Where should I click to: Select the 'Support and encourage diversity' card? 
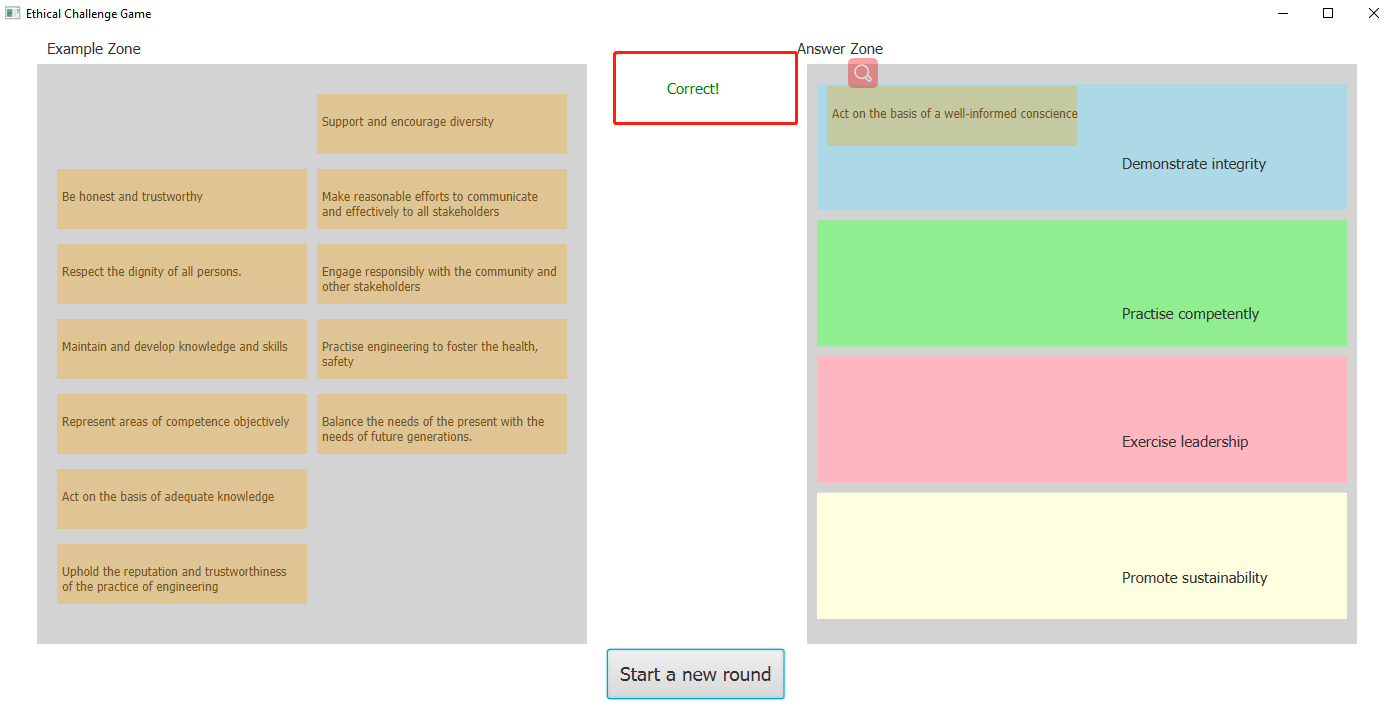(x=441, y=123)
